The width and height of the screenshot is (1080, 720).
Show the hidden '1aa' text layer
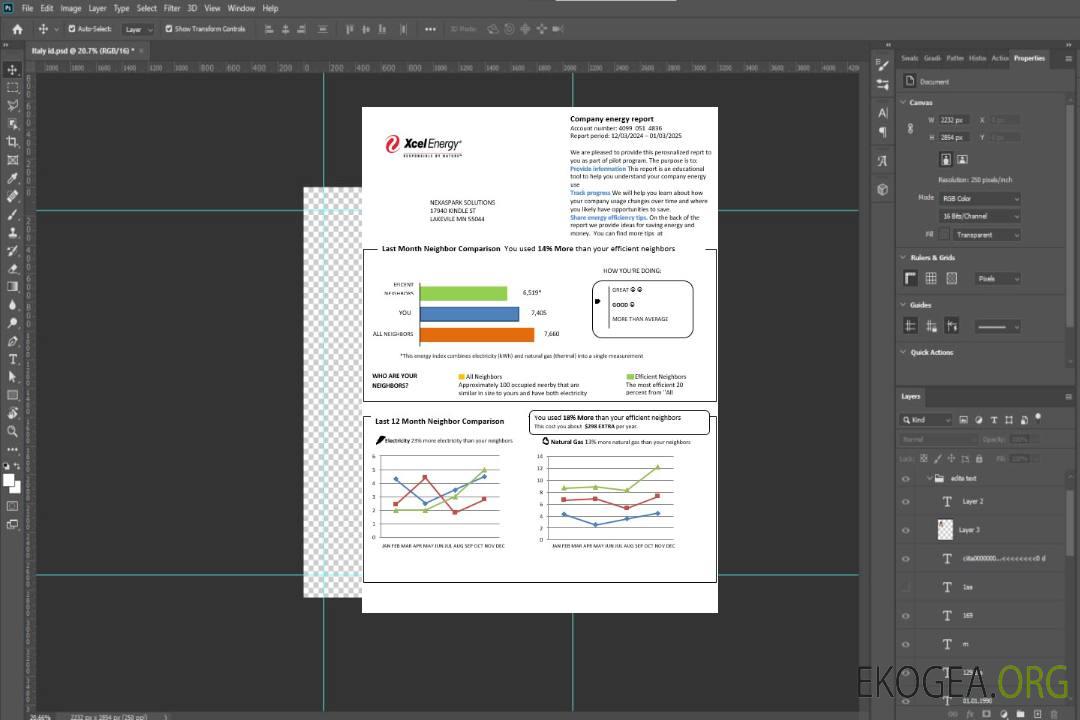coord(906,587)
